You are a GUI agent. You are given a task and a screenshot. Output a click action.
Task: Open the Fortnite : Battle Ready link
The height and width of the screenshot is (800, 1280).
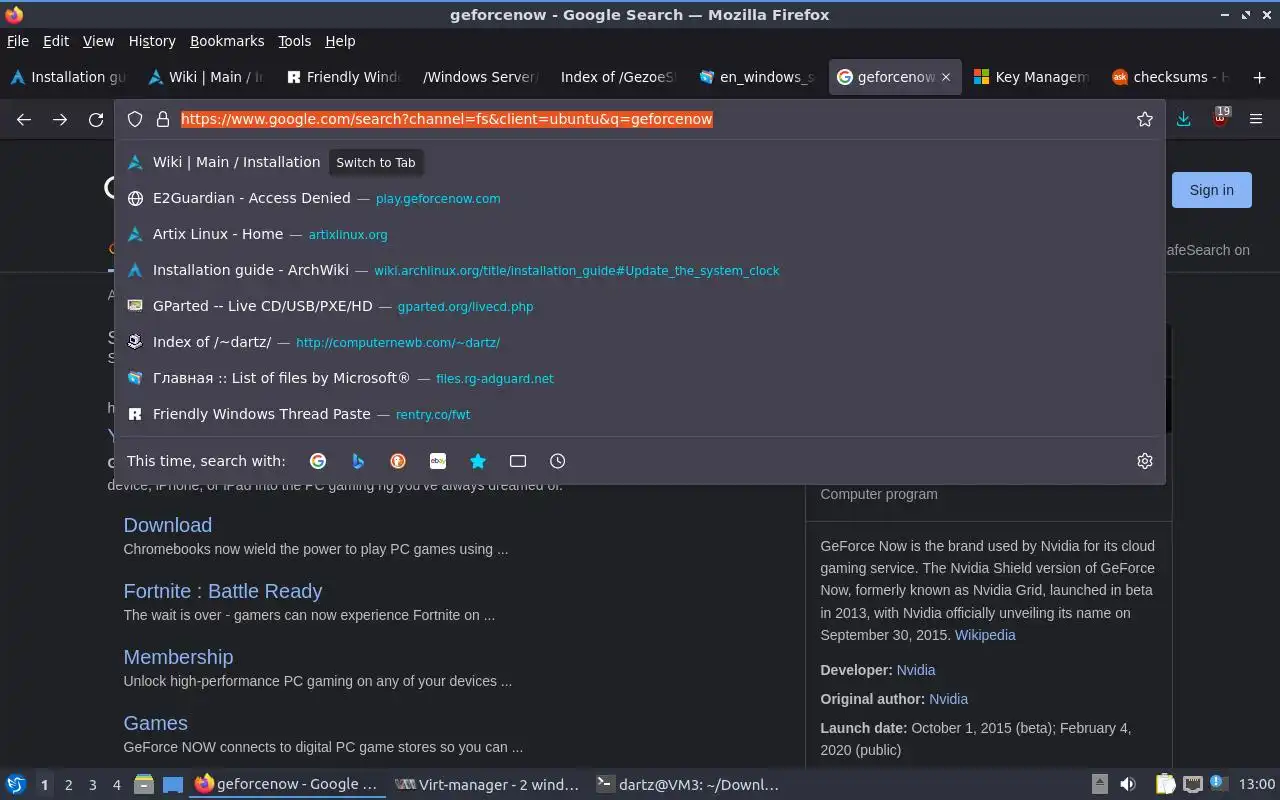(x=222, y=591)
